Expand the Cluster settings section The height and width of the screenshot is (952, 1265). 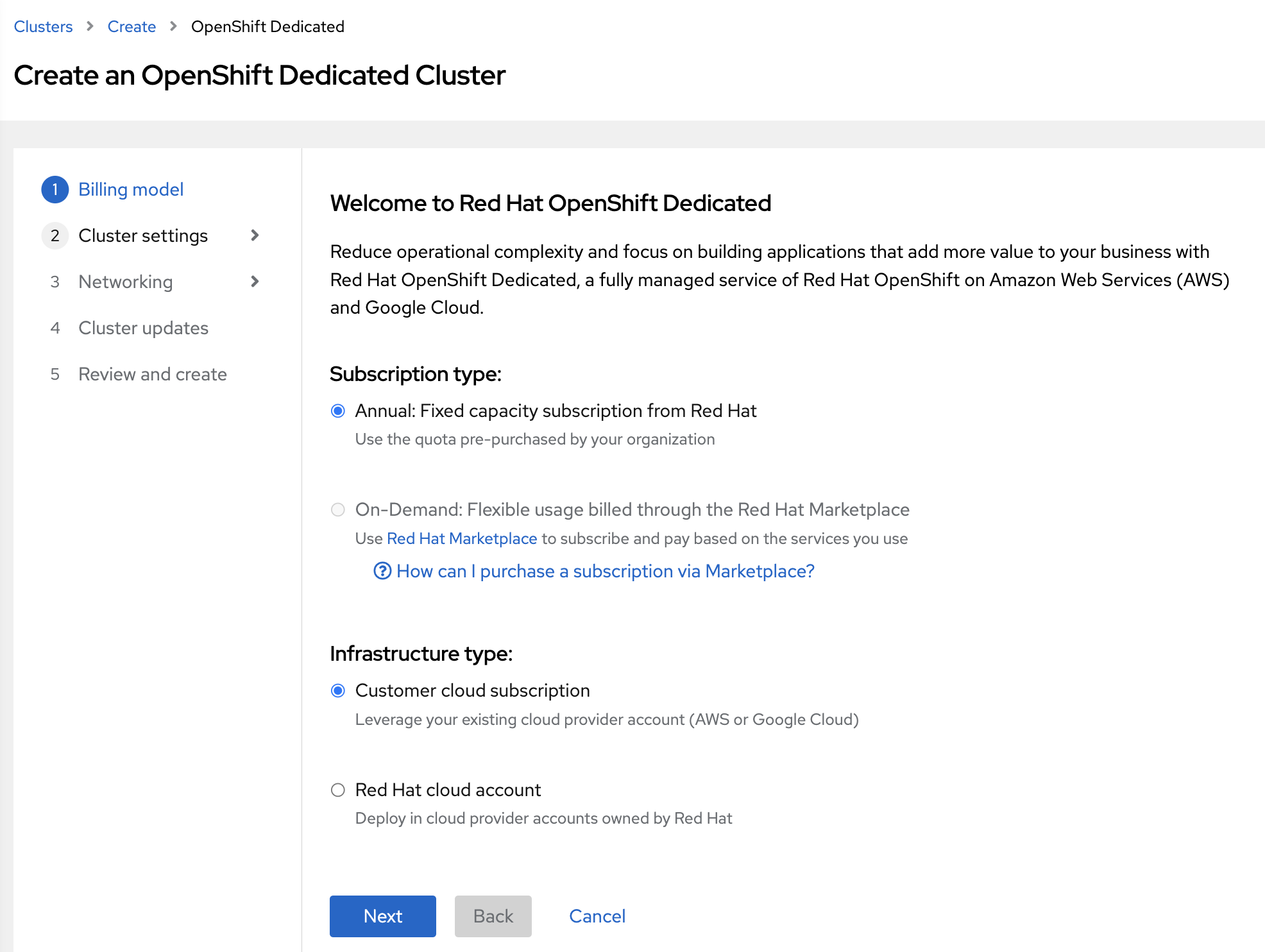(255, 235)
